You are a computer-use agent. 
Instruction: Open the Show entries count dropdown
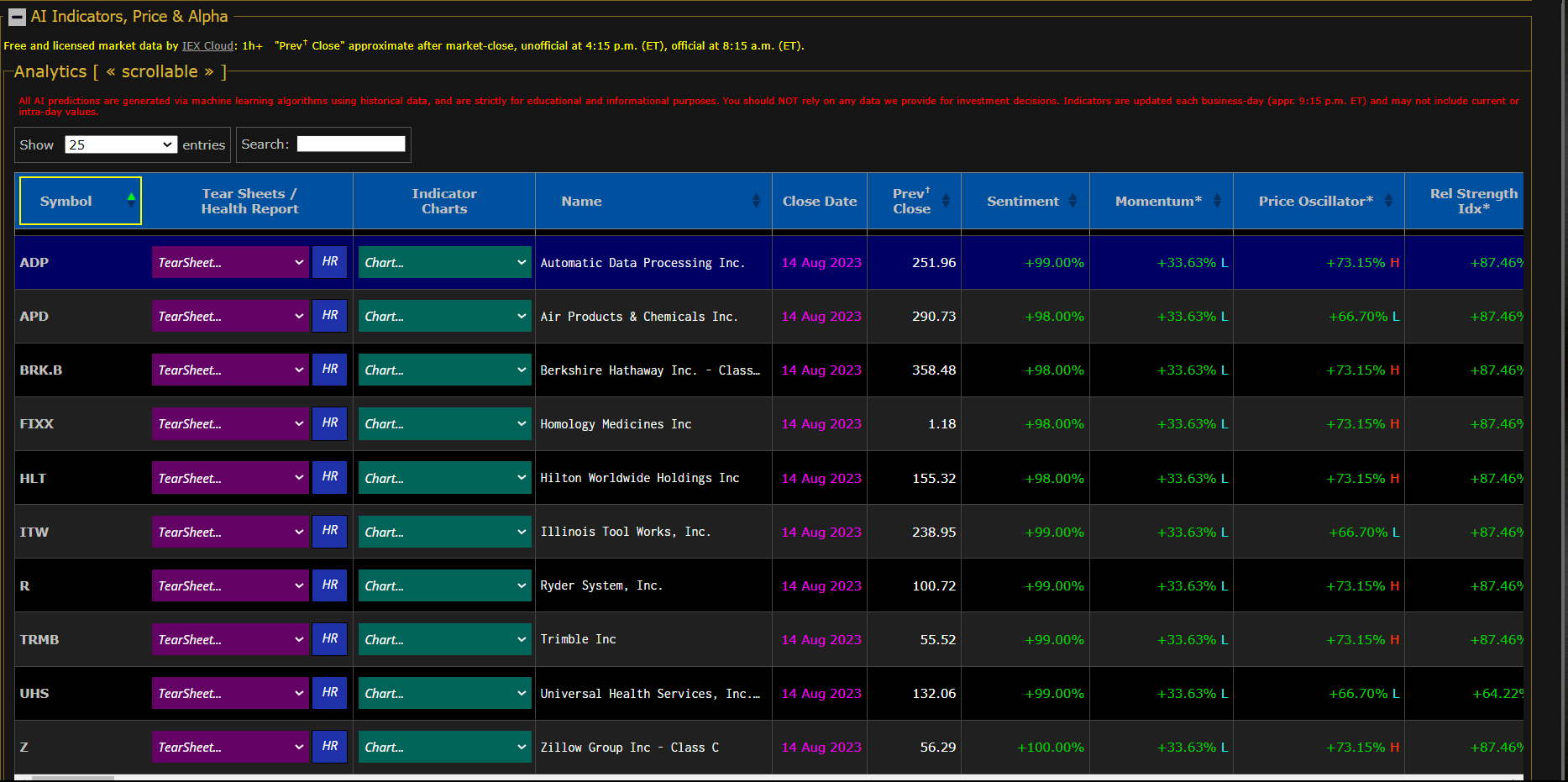(121, 144)
